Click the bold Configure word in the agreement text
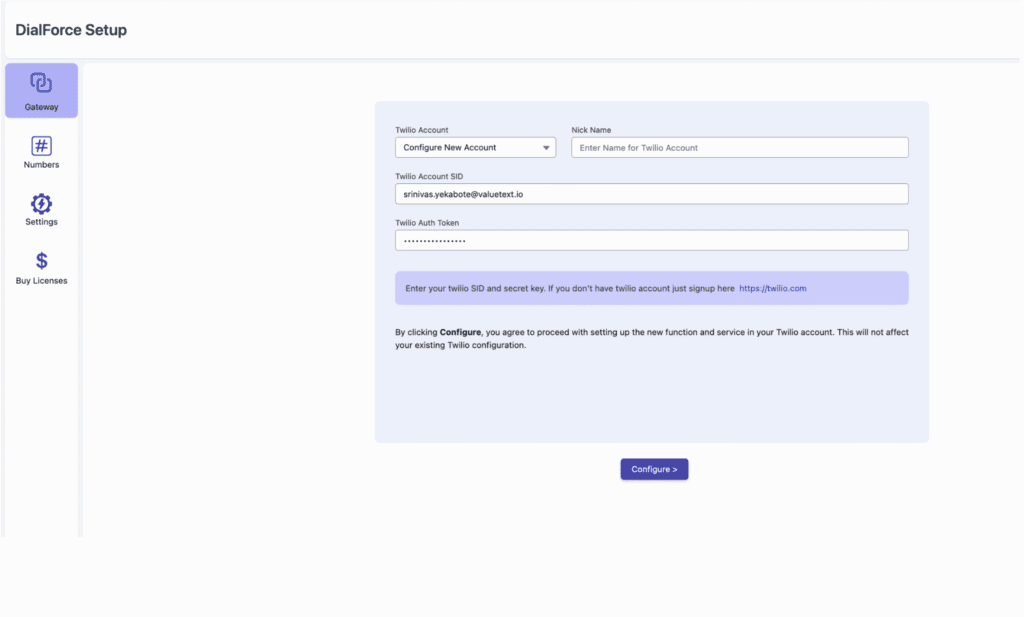Image resolution: width=1024 pixels, height=617 pixels. (x=460, y=332)
